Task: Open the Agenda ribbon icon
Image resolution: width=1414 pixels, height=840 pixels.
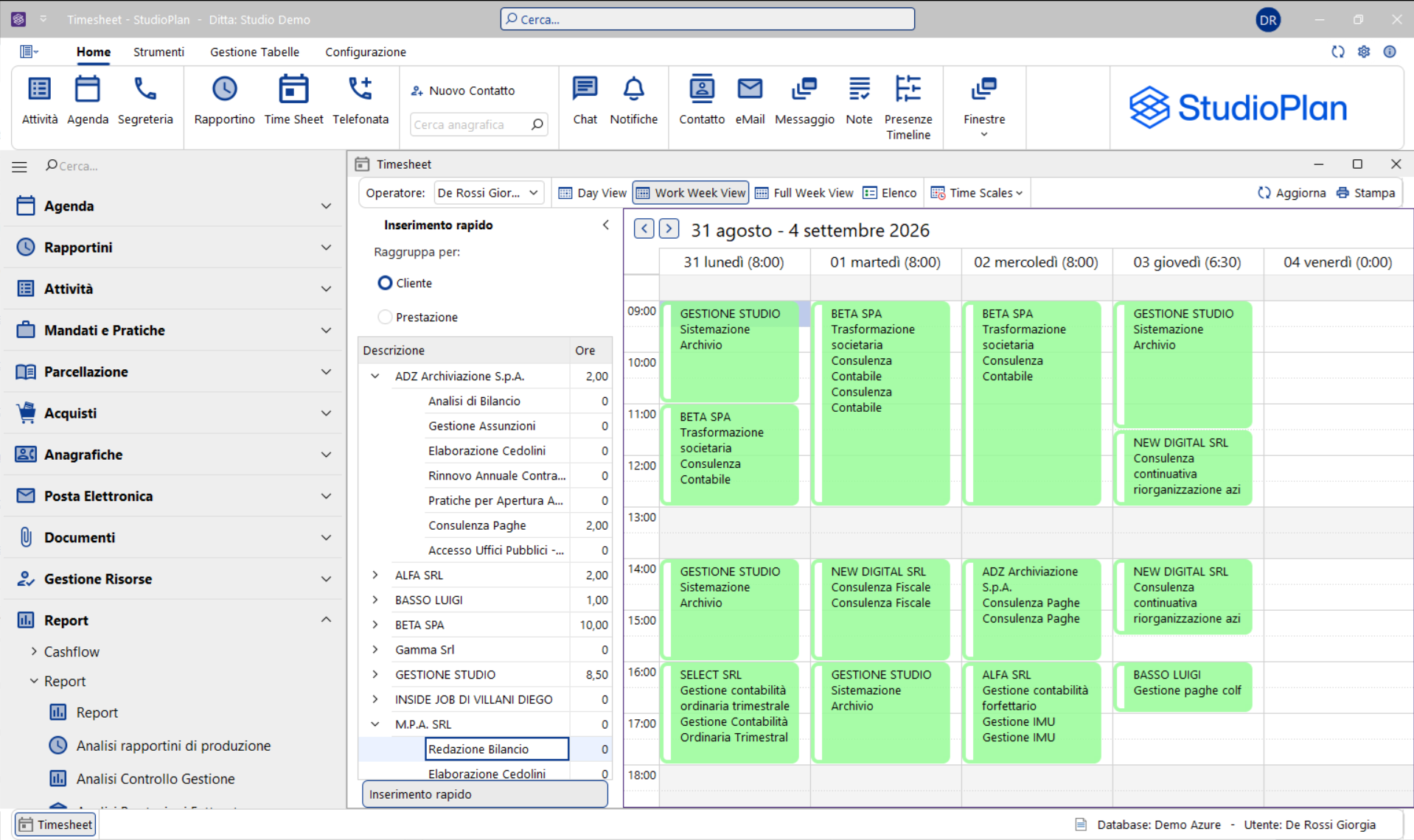Action: [x=87, y=100]
